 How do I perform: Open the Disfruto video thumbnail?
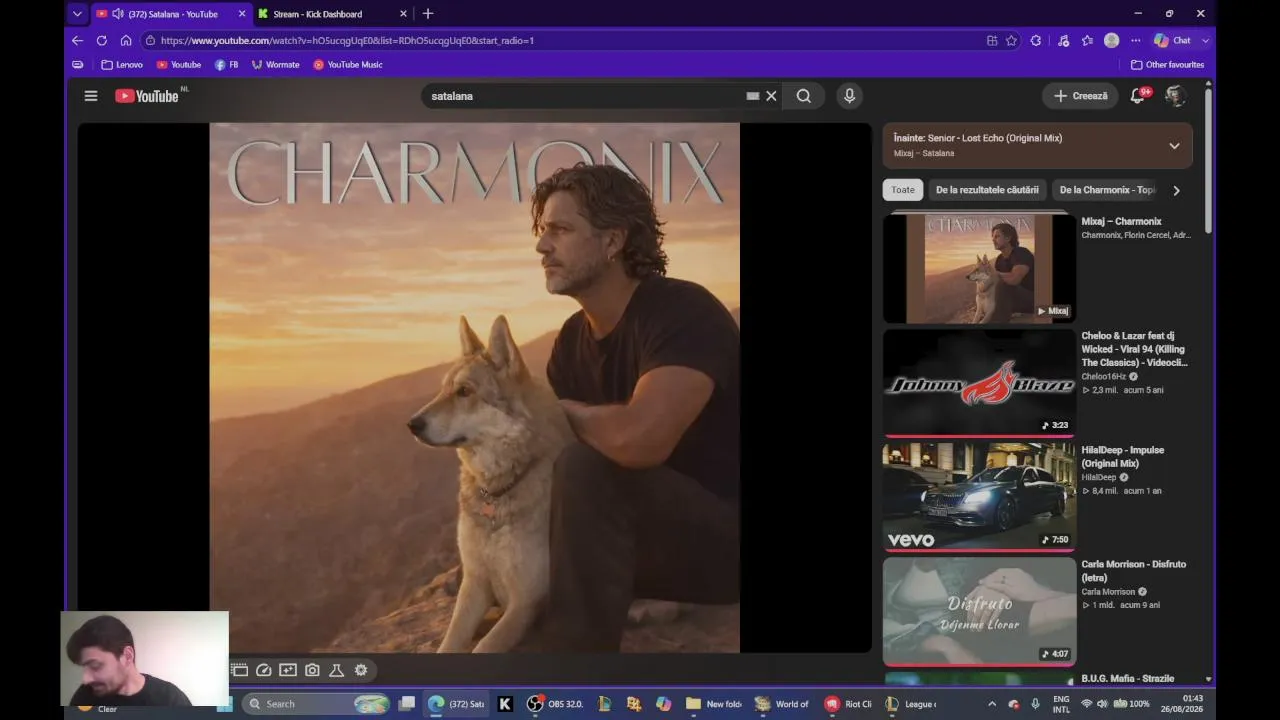(979, 611)
